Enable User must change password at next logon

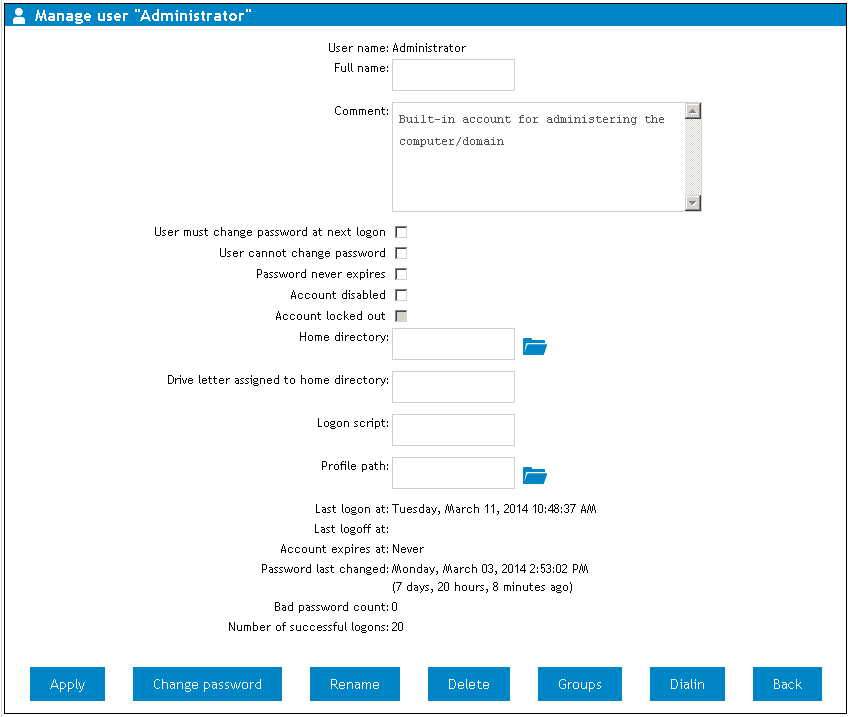point(401,232)
